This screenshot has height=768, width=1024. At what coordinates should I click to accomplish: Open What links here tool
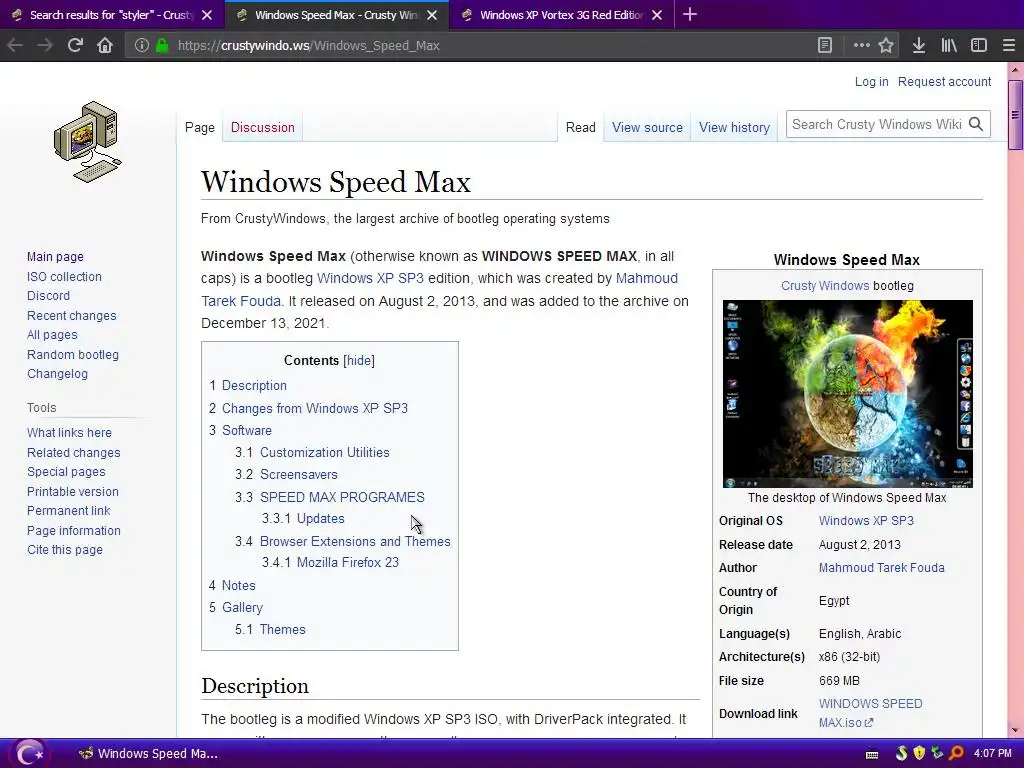pyautogui.click(x=69, y=433)
